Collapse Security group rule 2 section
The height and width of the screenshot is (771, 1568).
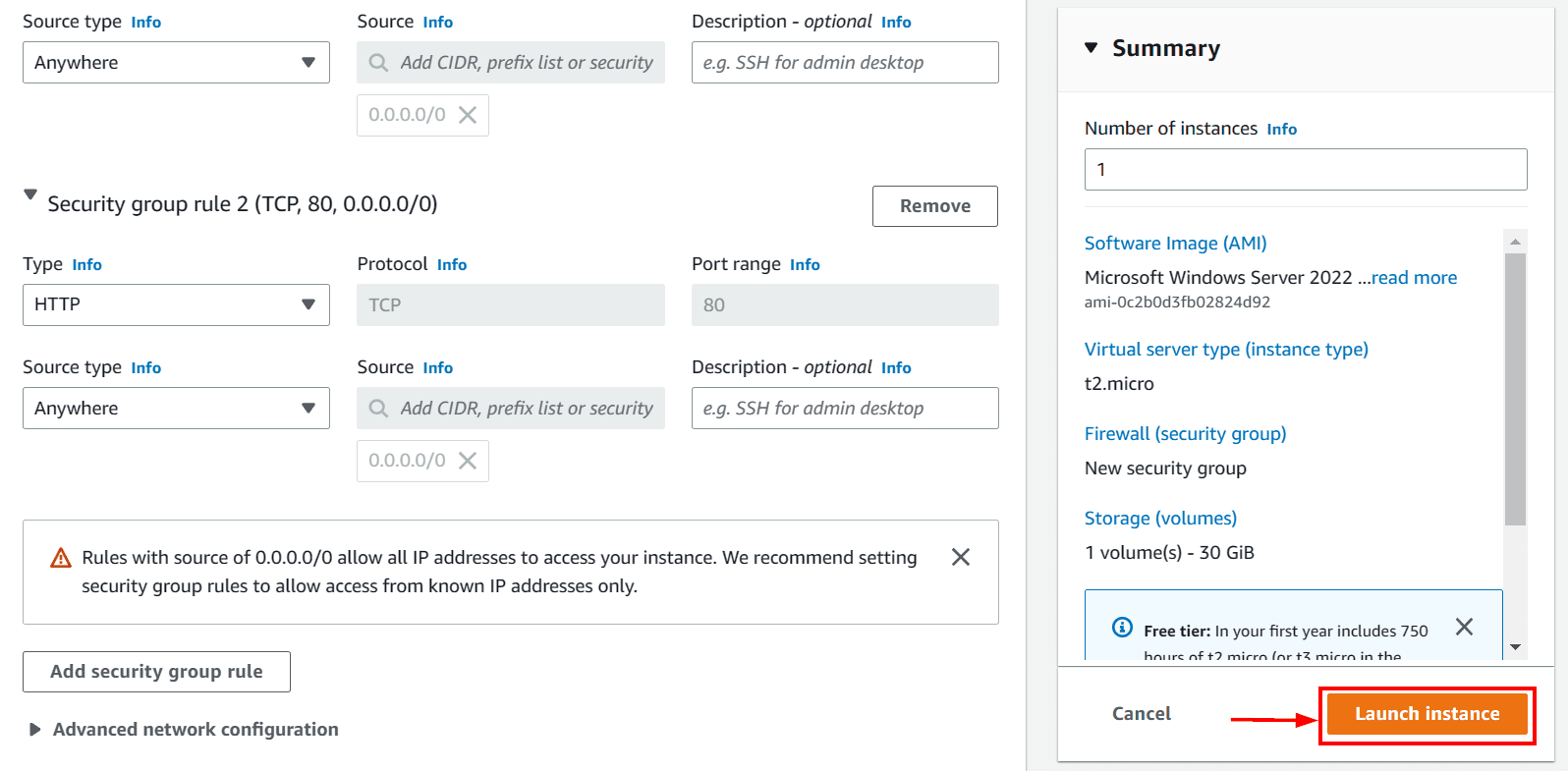click(x=30, y=195)
